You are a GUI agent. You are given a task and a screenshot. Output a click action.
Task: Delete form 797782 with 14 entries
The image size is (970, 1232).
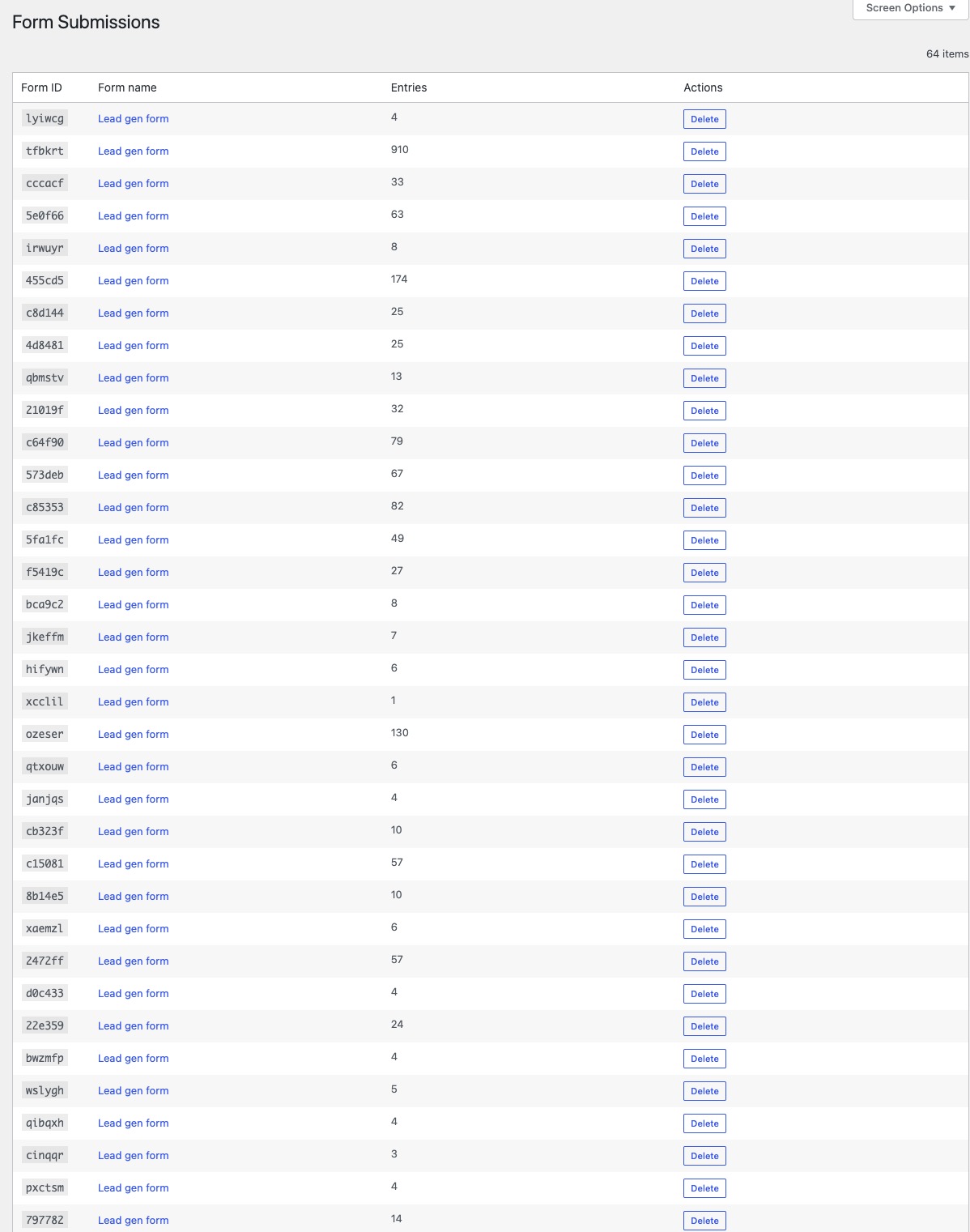[x=704, y=1221]
